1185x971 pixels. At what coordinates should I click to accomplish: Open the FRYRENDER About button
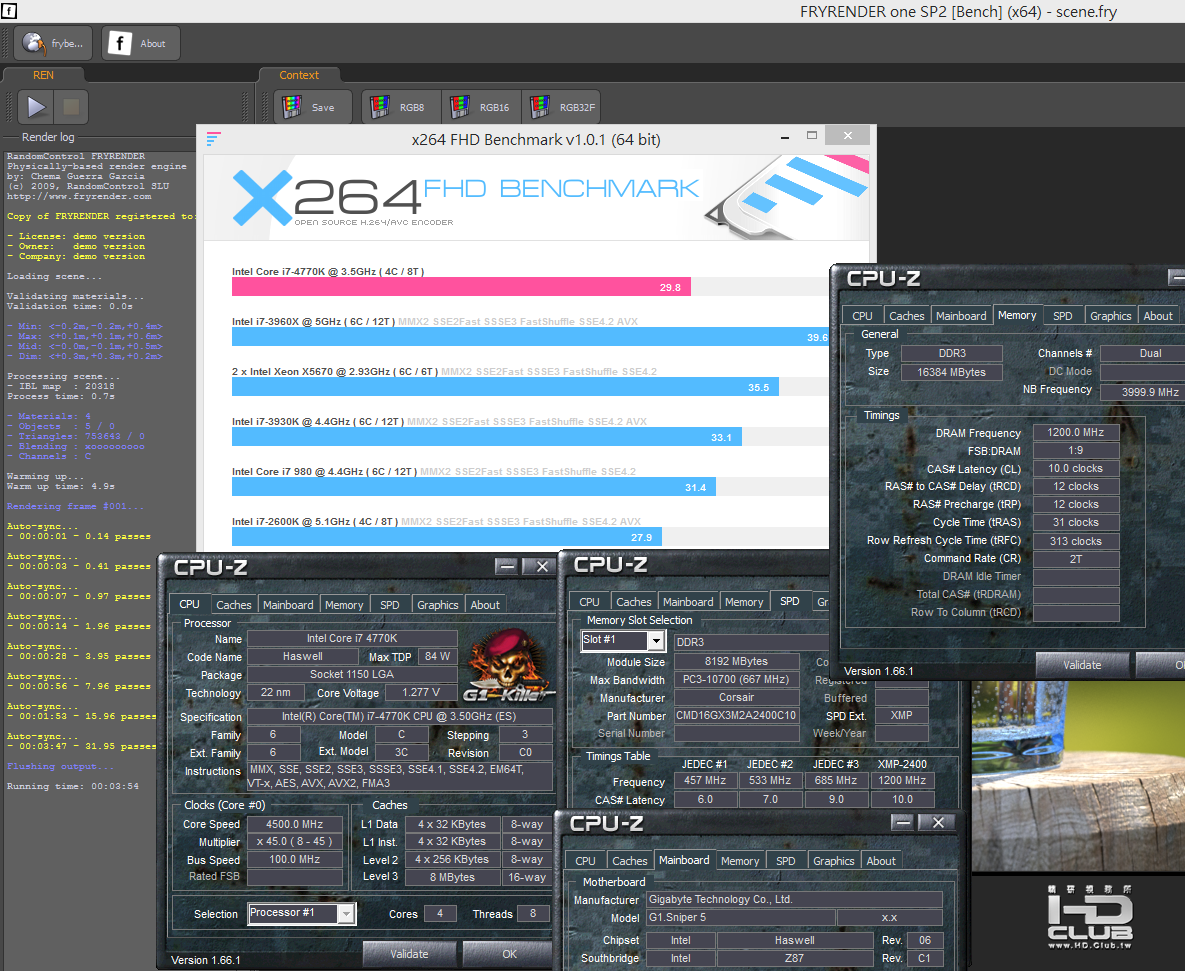[x=141, y=43]
